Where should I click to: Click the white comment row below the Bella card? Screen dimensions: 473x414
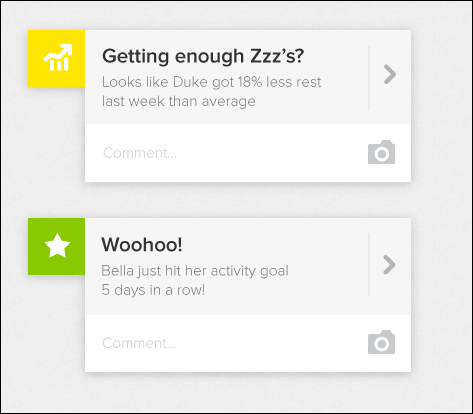248,343
